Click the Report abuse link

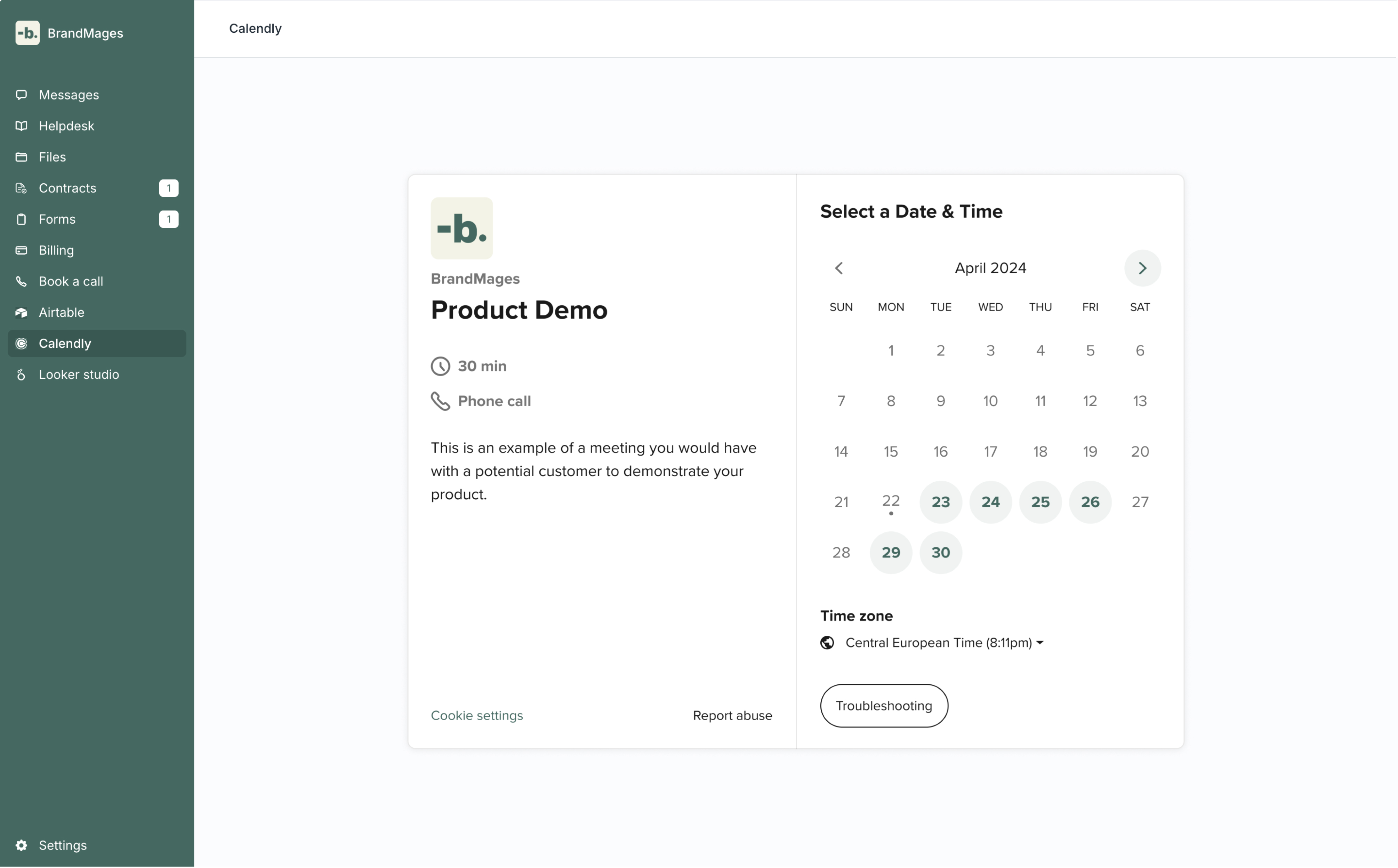733,716
